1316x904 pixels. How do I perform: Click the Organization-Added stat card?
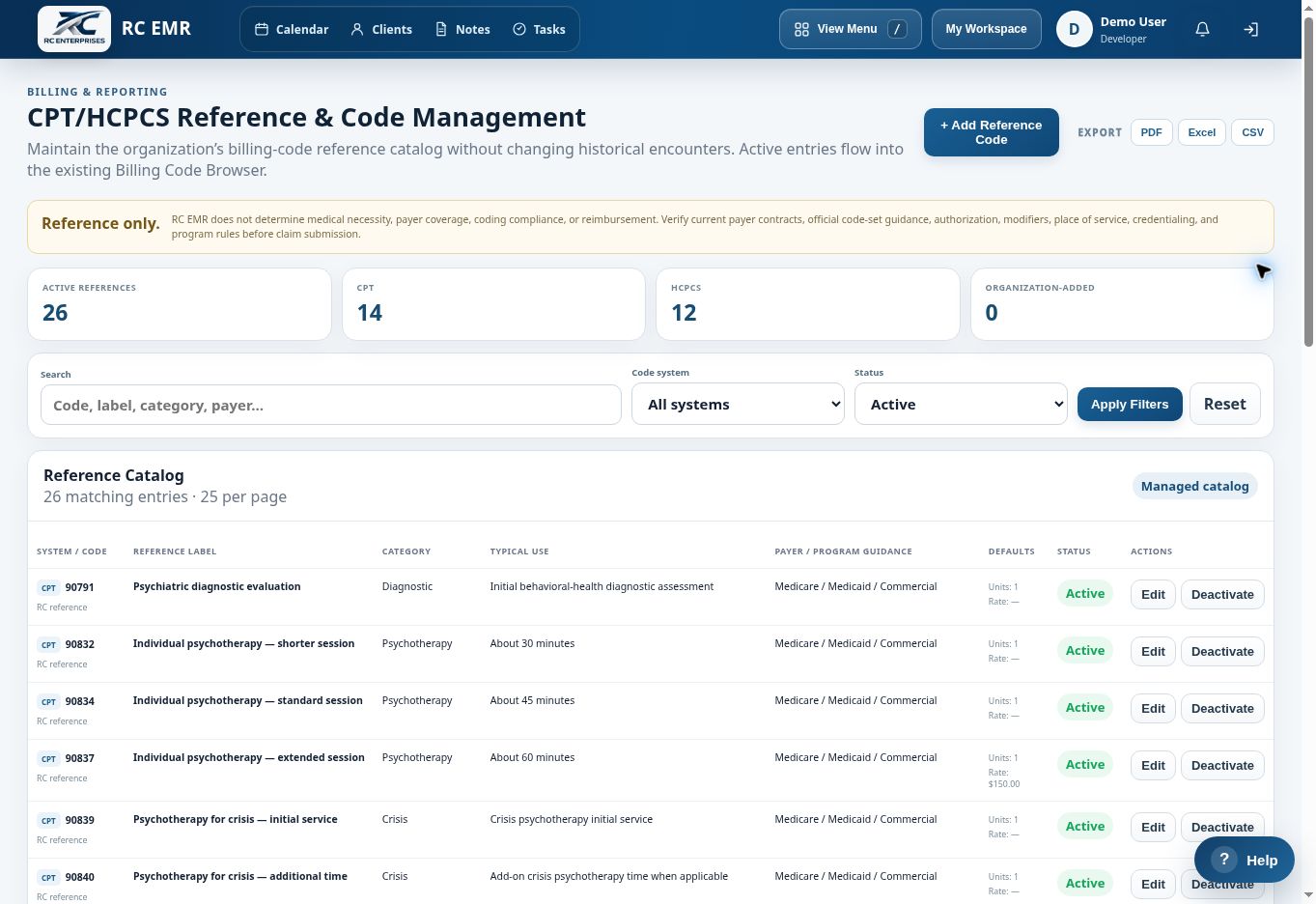[1122, 304]
